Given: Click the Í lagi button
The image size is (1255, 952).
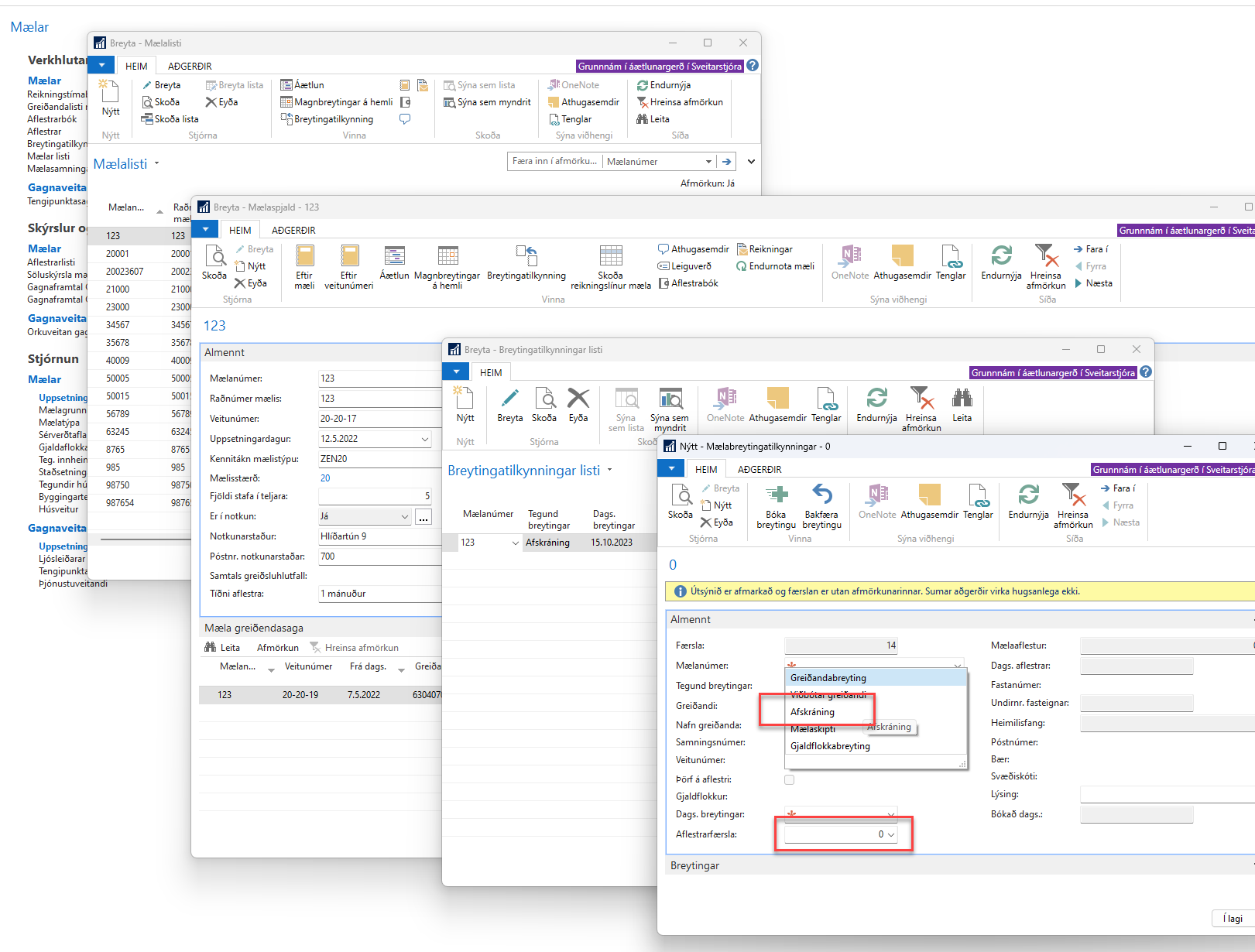Looking at the screenshot, I should [1232, 918].
